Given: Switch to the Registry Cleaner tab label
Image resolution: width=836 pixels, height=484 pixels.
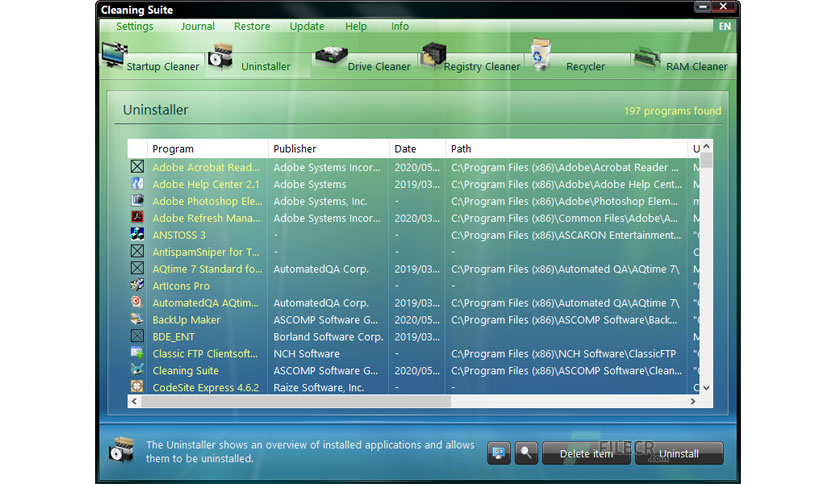Looking at the screenshot, I should click(481, 67).
